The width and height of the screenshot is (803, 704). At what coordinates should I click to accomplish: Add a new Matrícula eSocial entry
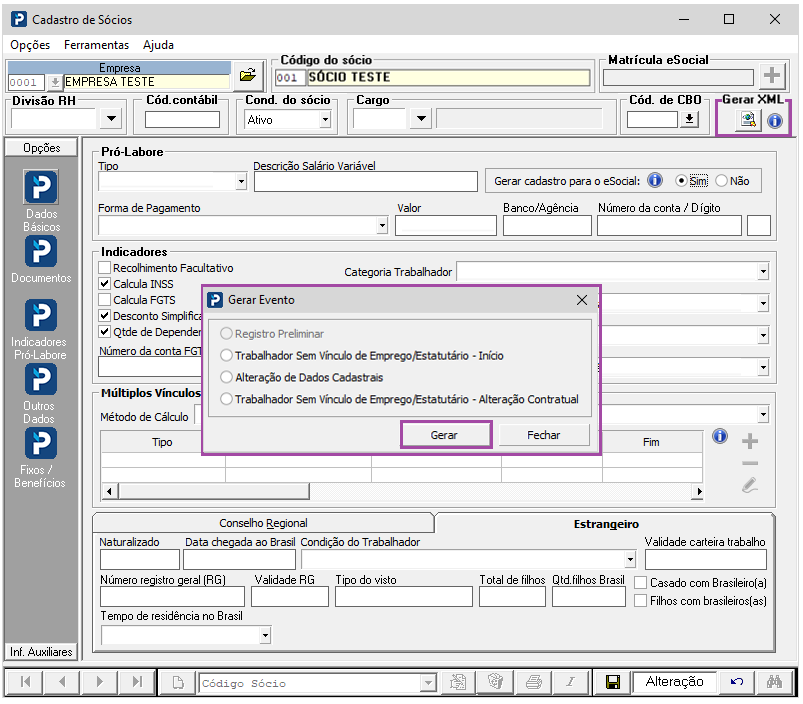point(772,76)
